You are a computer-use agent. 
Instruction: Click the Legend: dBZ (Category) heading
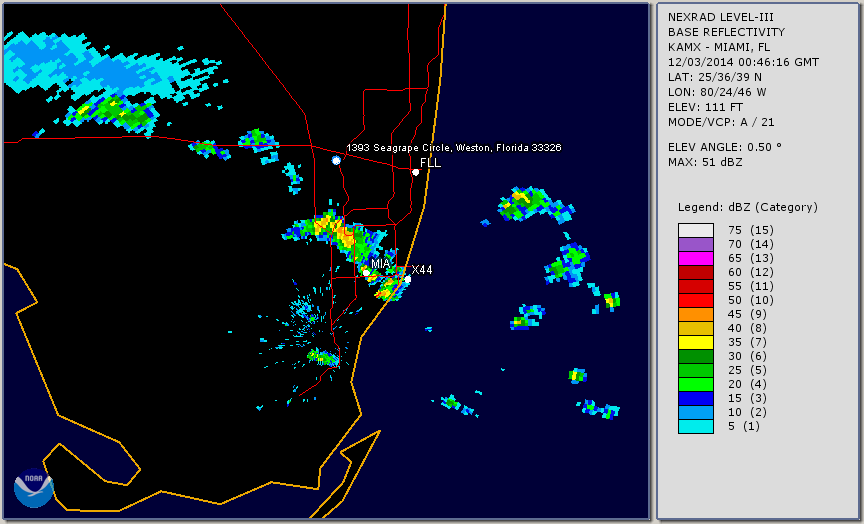(748, 208)
